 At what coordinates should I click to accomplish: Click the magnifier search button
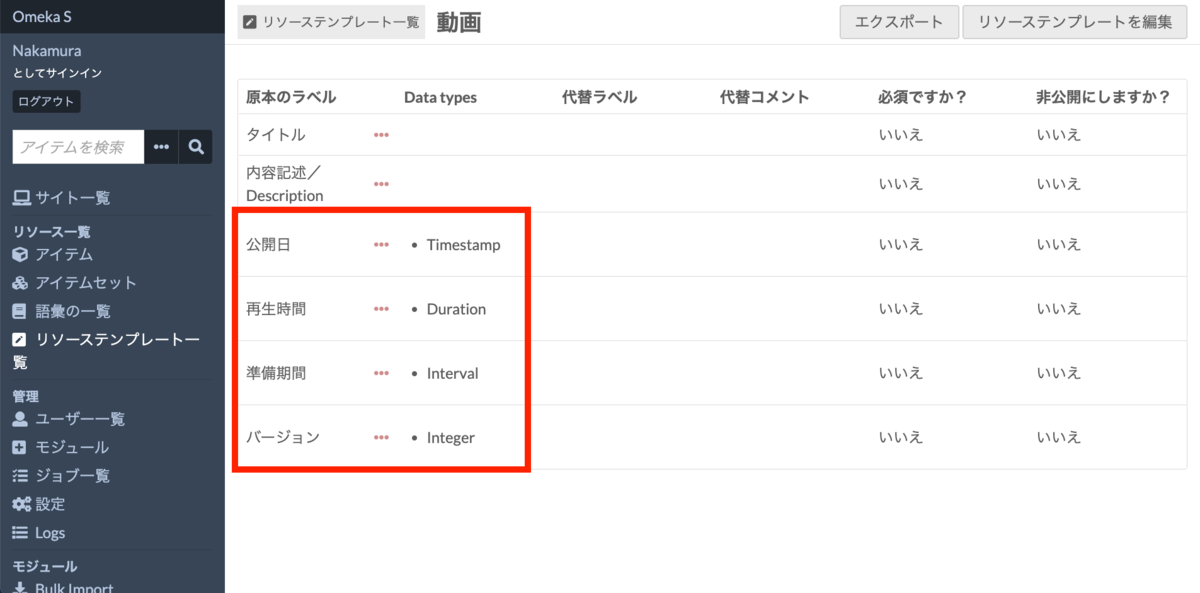pos(196,147)
